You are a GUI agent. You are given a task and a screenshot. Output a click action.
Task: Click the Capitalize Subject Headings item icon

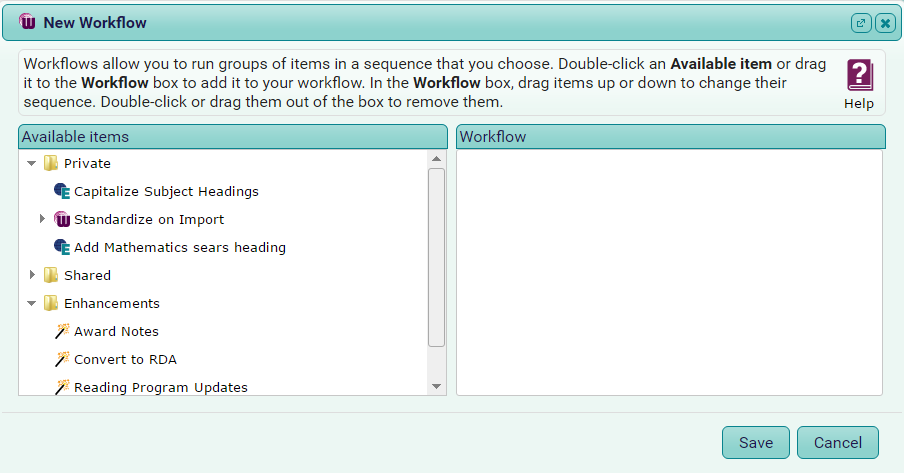[62, 191]
